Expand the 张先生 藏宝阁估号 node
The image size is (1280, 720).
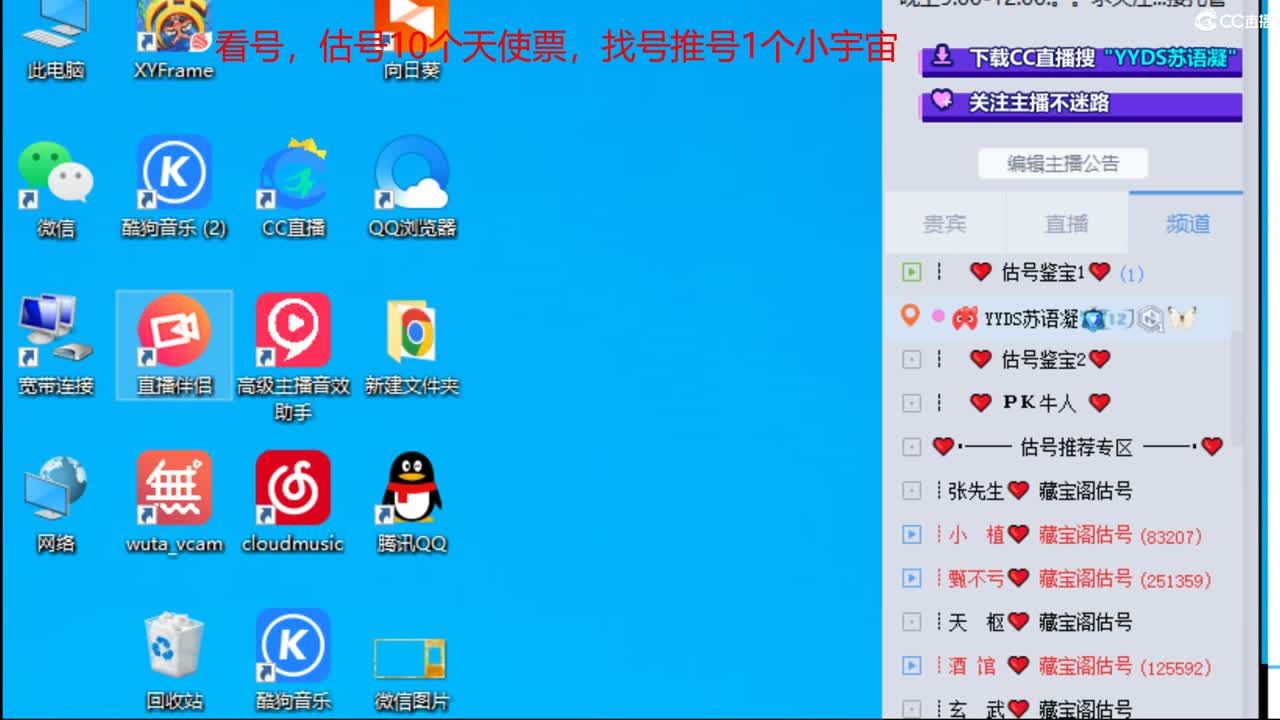[911, 491]
